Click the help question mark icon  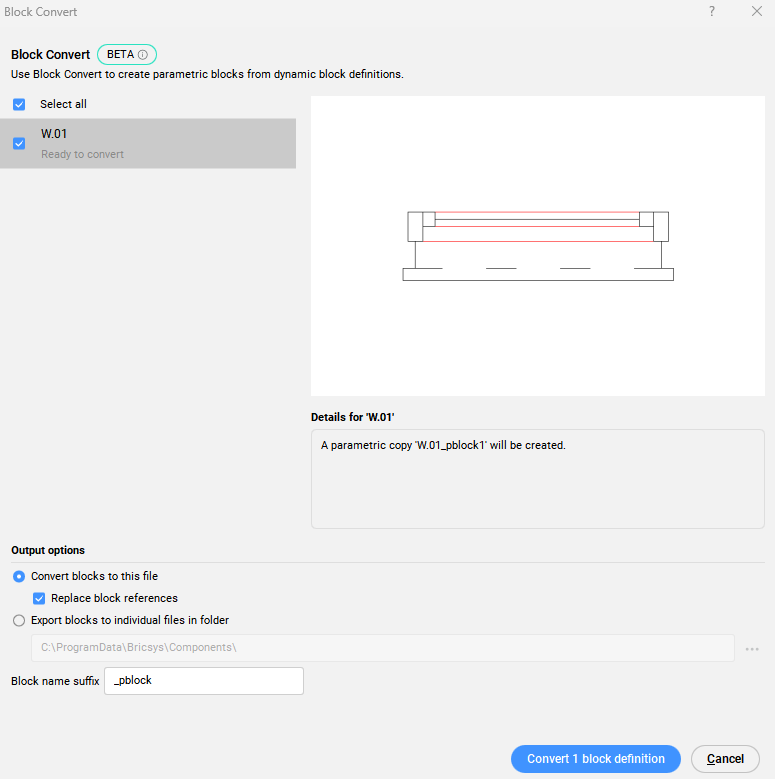(x=712, y=11)
